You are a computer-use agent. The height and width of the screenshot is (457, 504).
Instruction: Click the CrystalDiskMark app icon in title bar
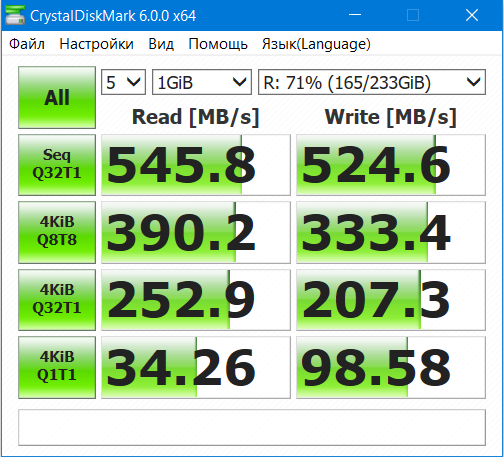pyautogui.click(x=15, y=15)
